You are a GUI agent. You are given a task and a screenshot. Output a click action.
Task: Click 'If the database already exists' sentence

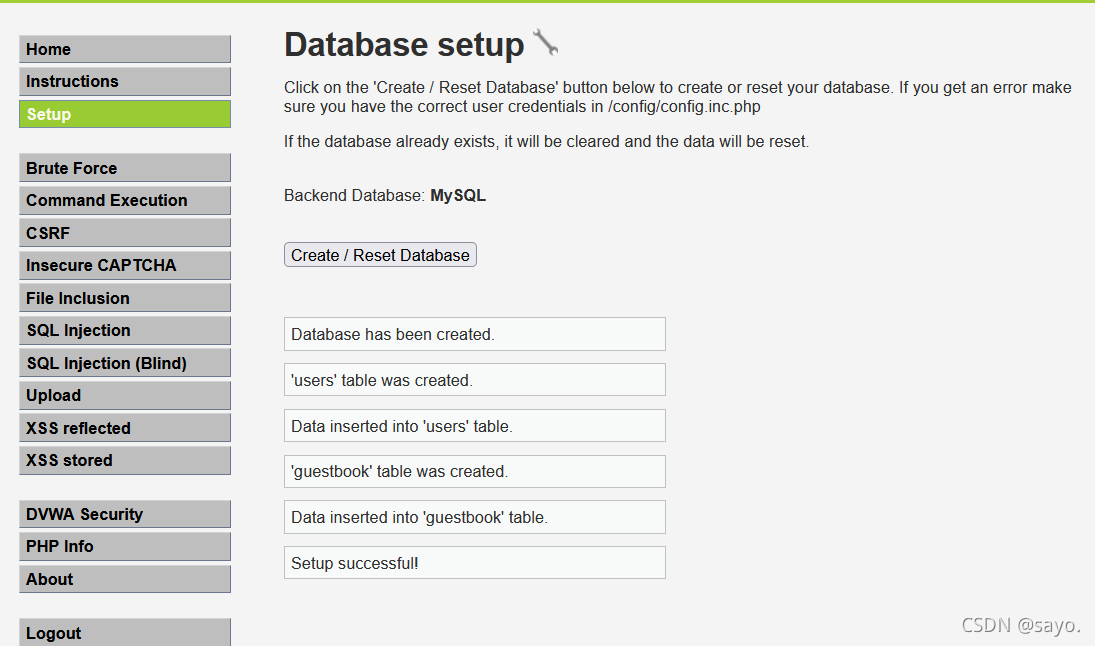pyautogui.click(x=546, y=142)
